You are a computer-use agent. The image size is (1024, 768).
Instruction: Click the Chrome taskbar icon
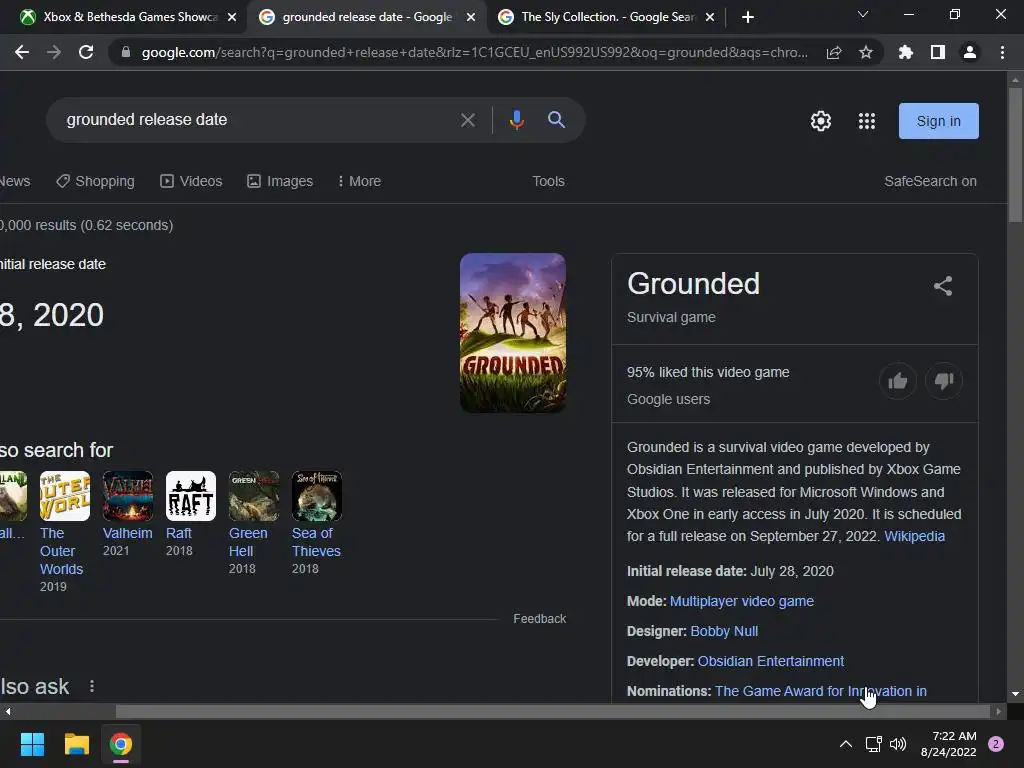tap(121, 744)
